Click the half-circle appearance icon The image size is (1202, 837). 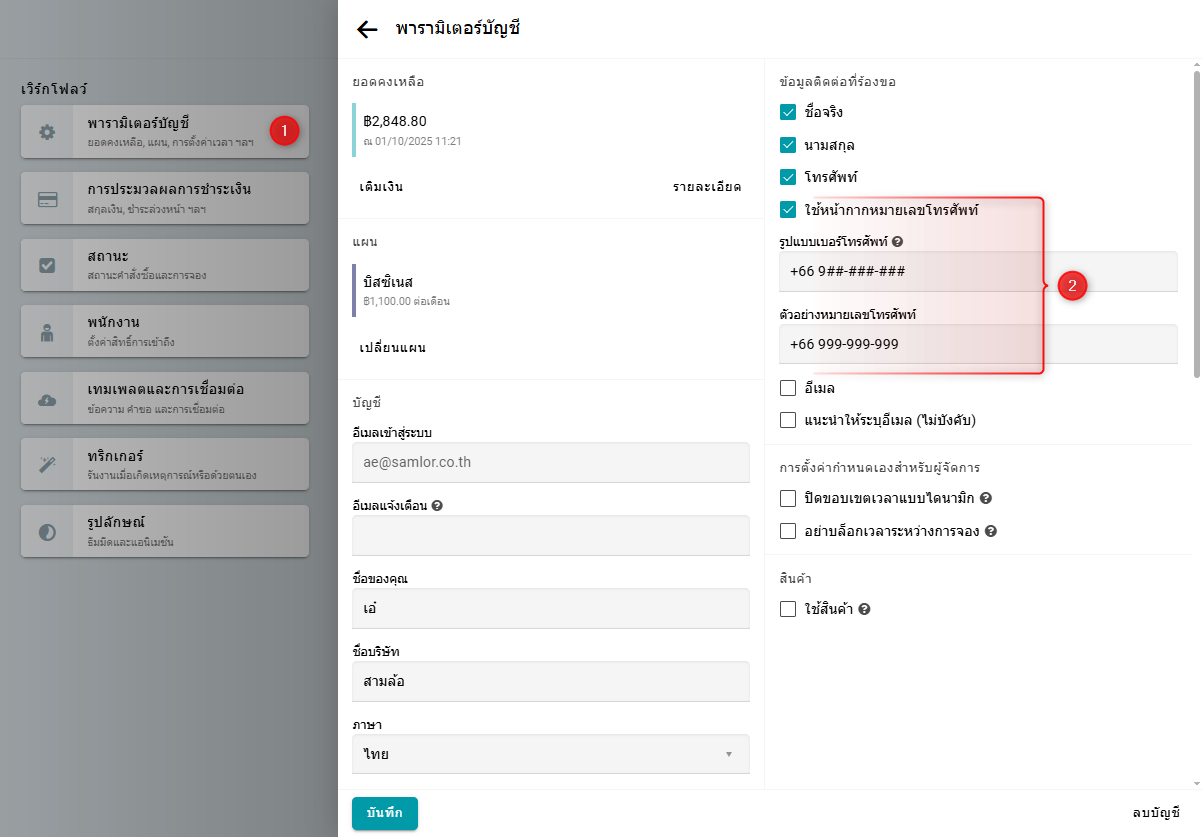(x=47, y=532)
